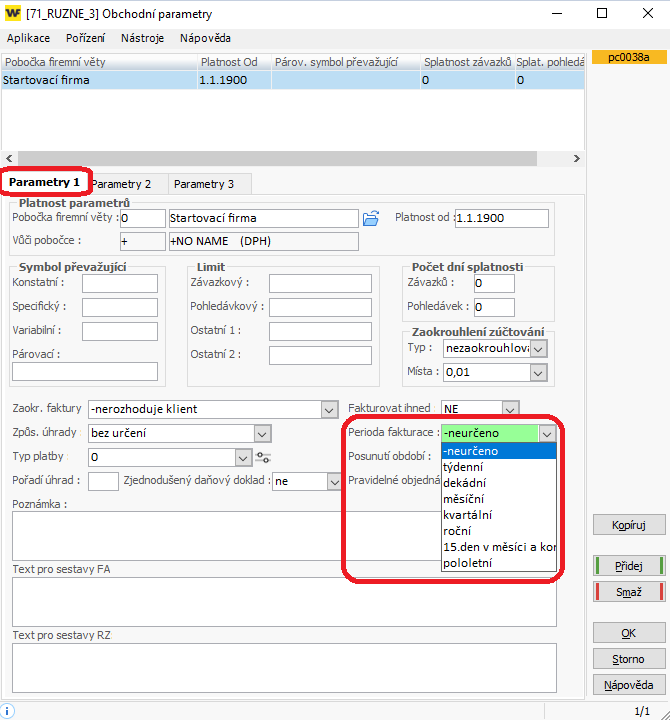Click Variabilní symbol input field

[120, 331]
